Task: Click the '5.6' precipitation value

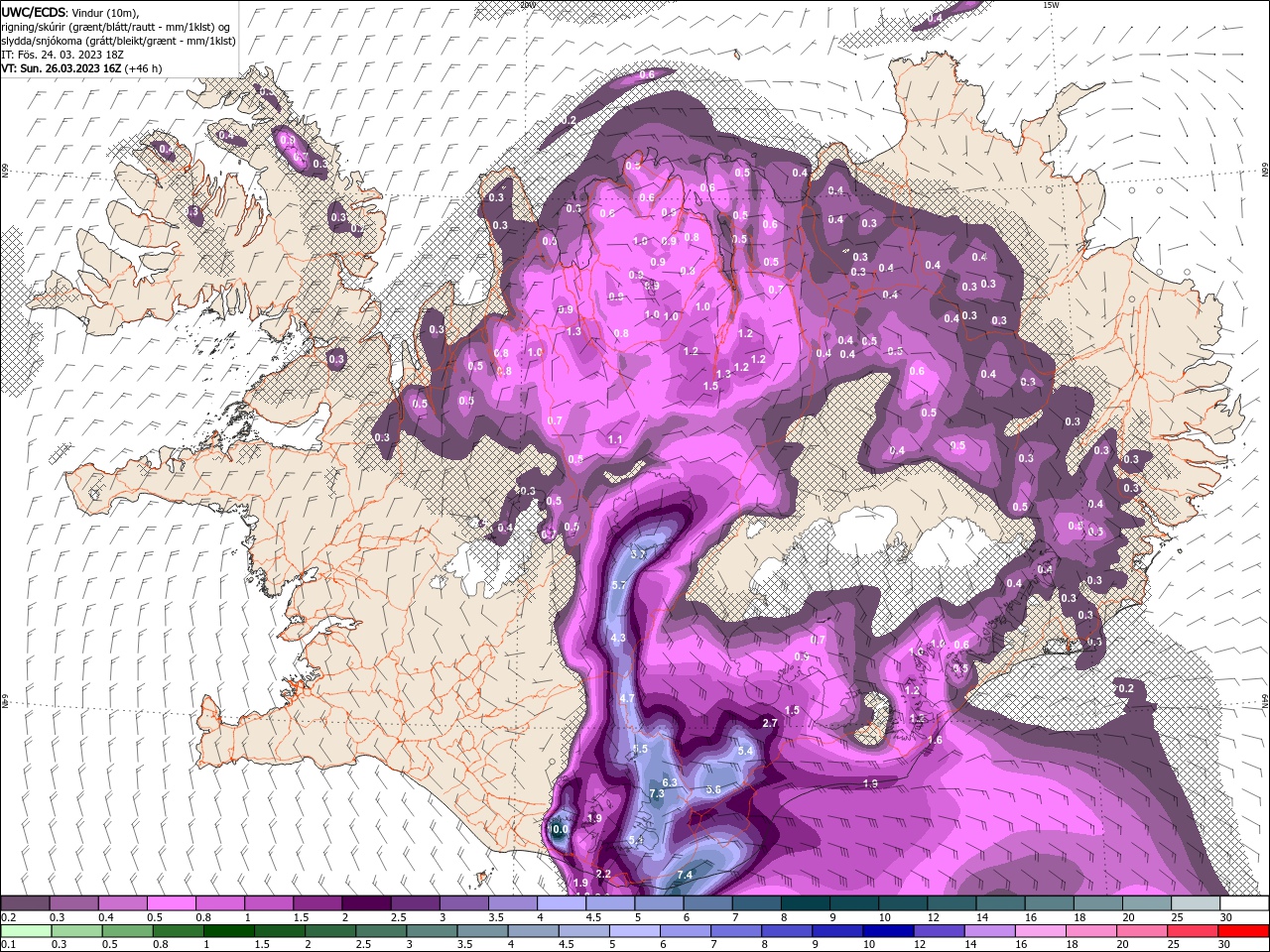Action: [x=713, y=789]
